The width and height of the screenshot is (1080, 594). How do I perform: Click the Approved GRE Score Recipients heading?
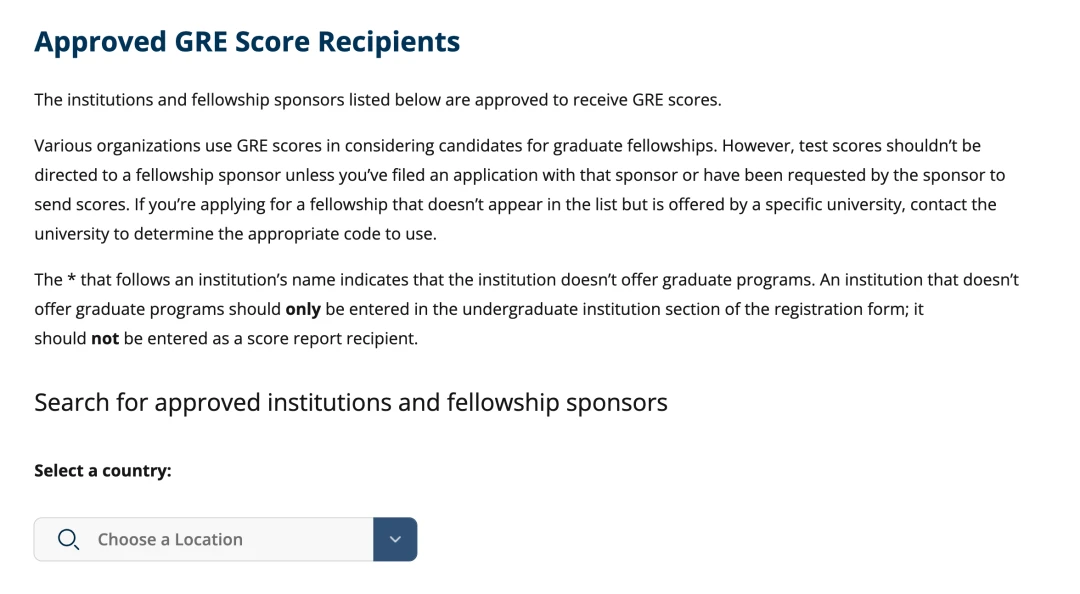[247, 42]
